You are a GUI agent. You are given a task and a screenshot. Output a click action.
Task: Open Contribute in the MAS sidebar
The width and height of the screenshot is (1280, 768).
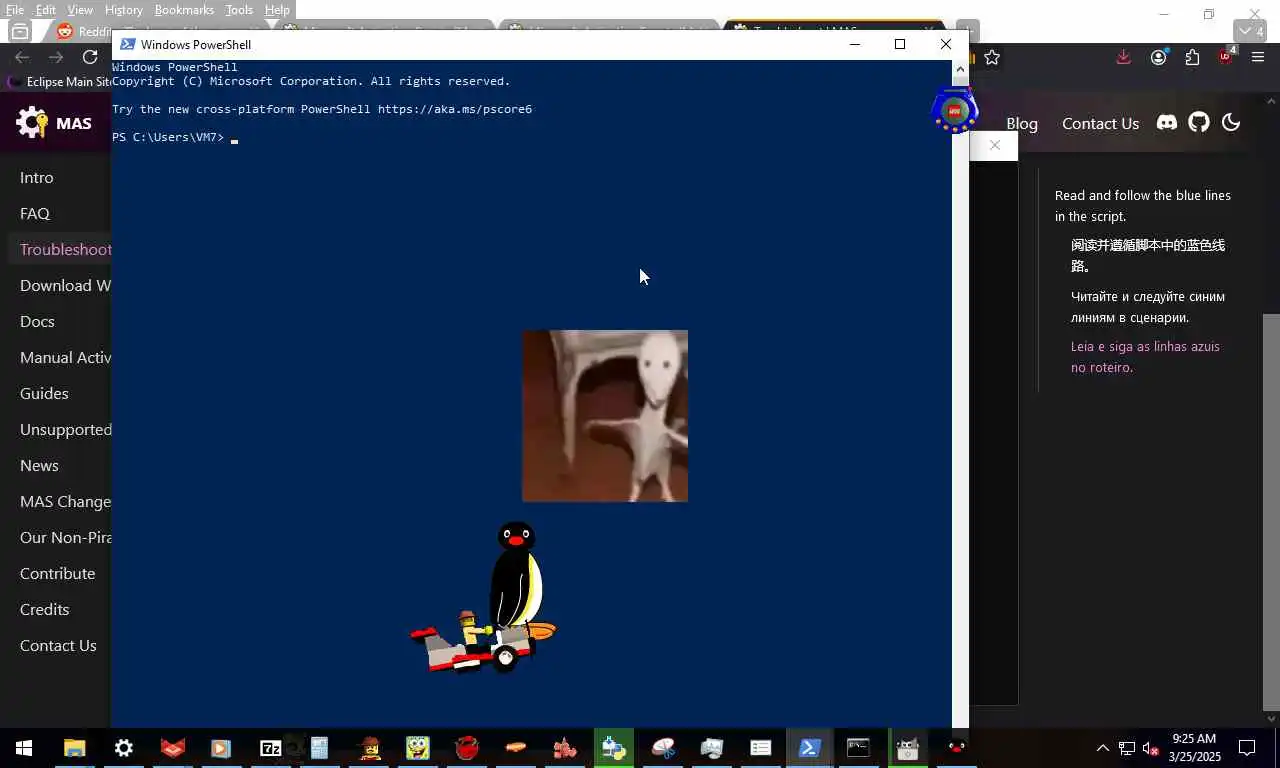[58, 573]
